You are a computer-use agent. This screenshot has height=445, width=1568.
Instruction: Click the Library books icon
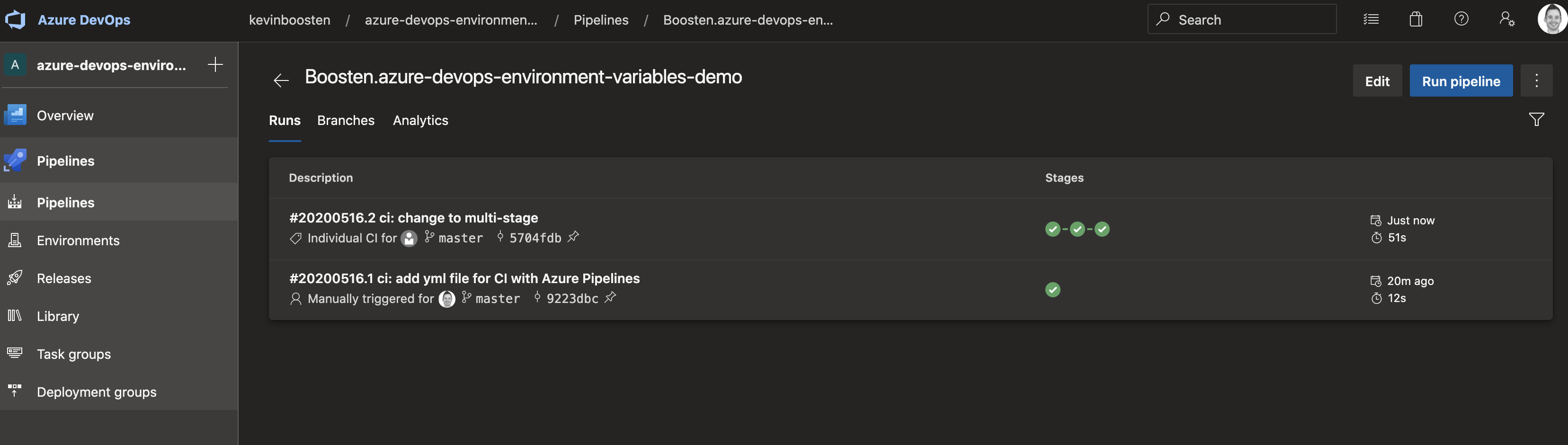(15, 315)
